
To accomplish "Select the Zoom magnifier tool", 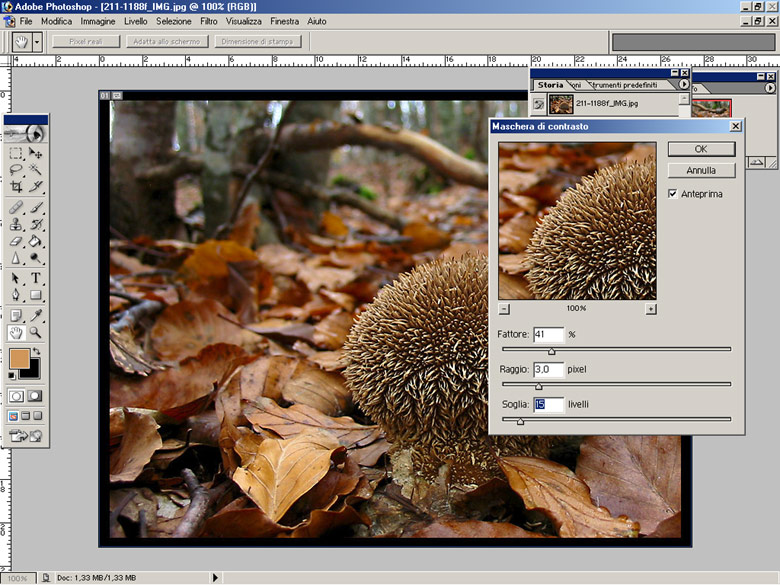I will (x=36, y=332).
